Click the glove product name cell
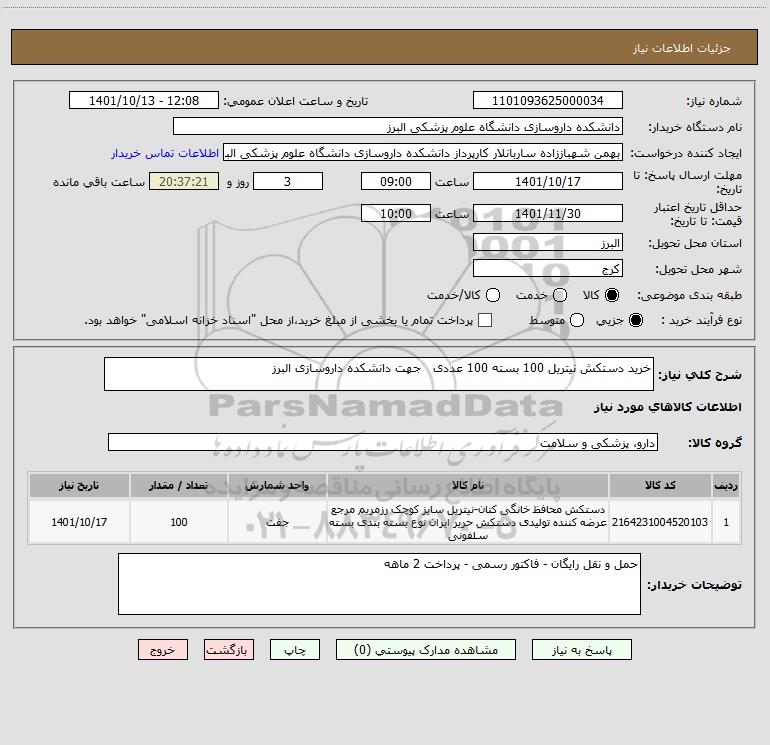This screenshot has width=770, height=745. click(x=468, y=522)
